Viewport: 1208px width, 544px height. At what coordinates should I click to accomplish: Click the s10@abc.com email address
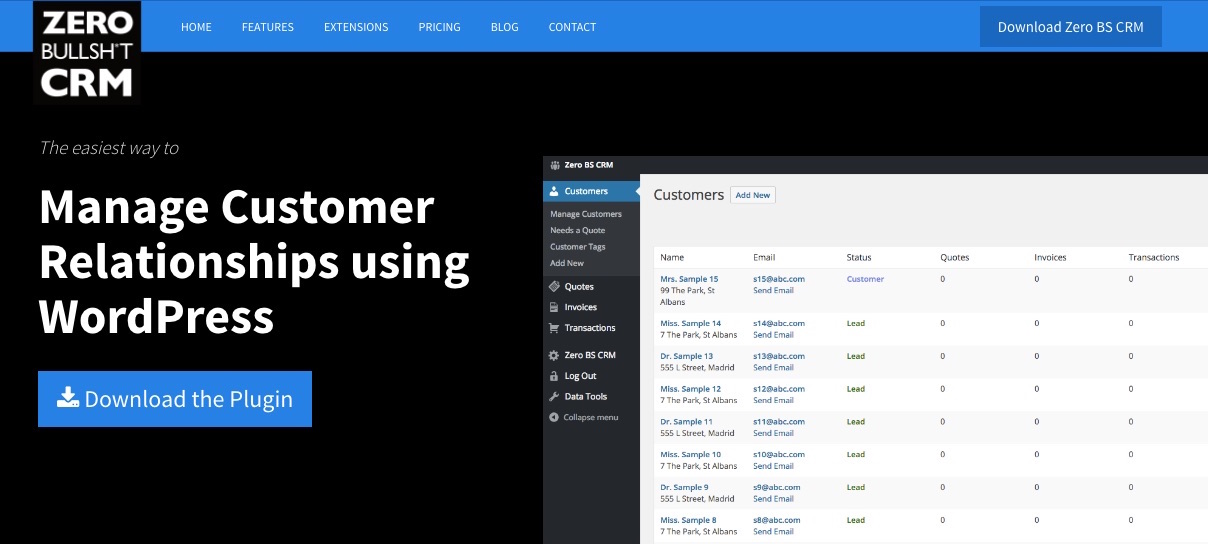coord(779,454)
